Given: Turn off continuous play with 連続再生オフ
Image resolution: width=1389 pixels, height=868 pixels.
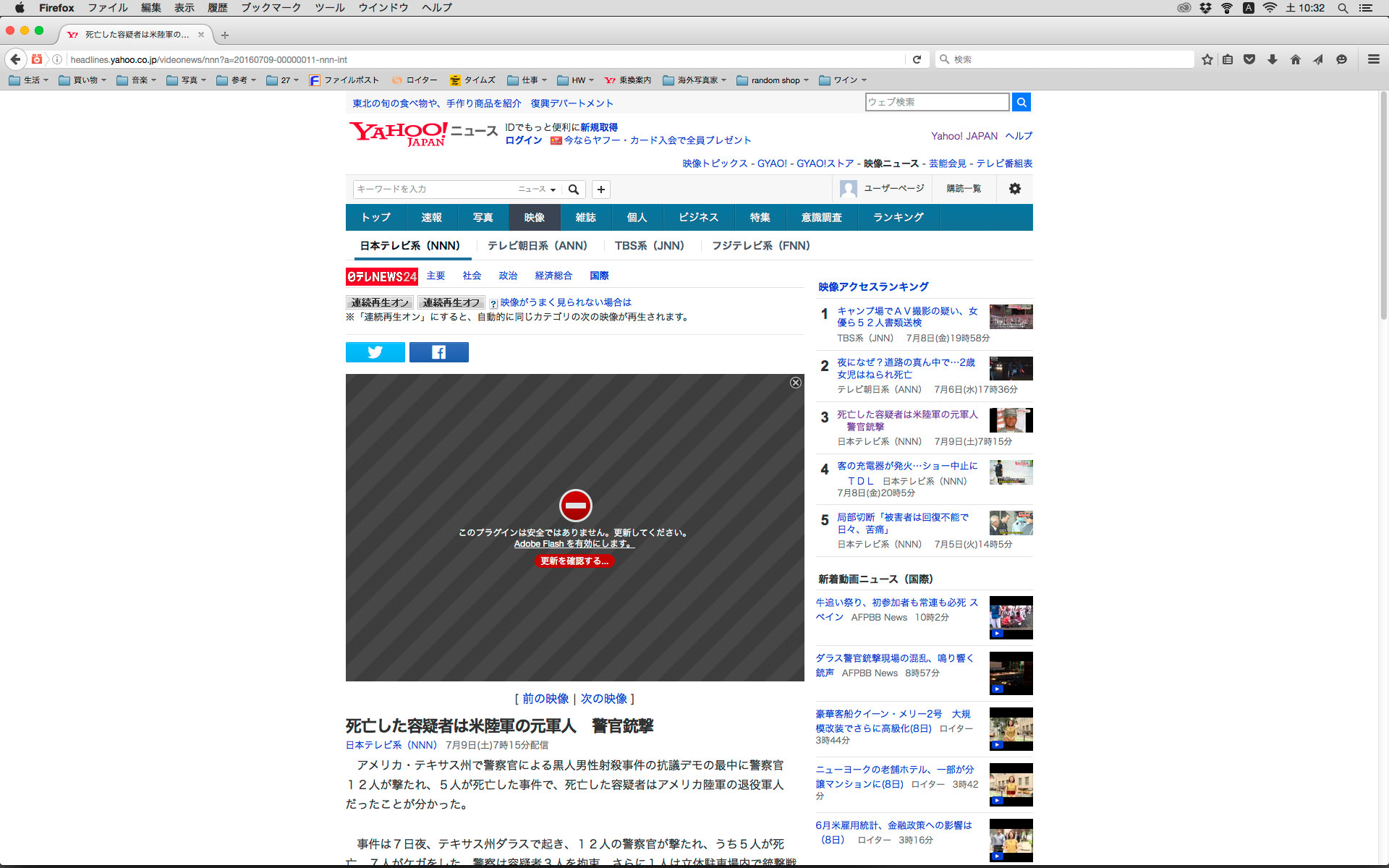Looking at the screenshot, I should pyautogui.click(x=451, y=302).
